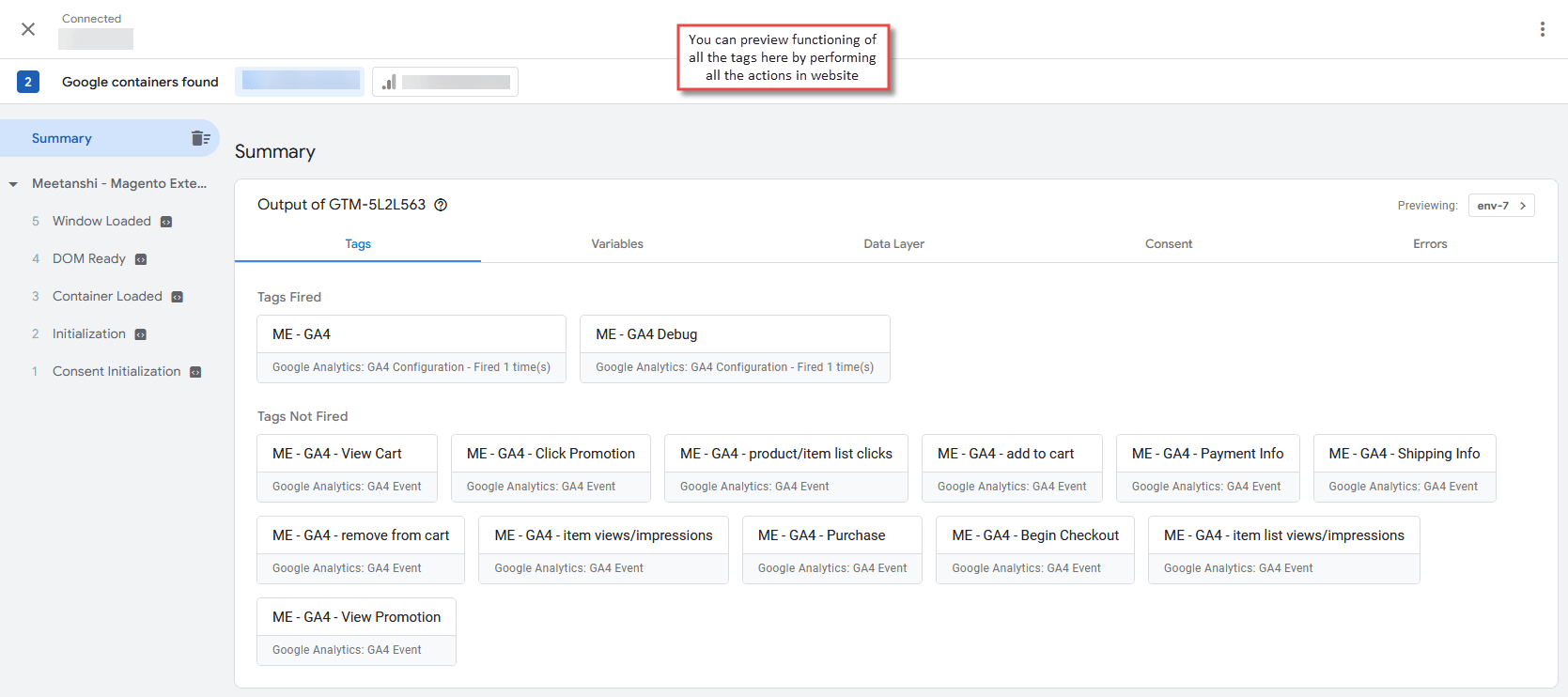Close the Tag Assistant preview with X icon
The height and width of the screenshot is (697, 1568).
click(x=28, y=29)
